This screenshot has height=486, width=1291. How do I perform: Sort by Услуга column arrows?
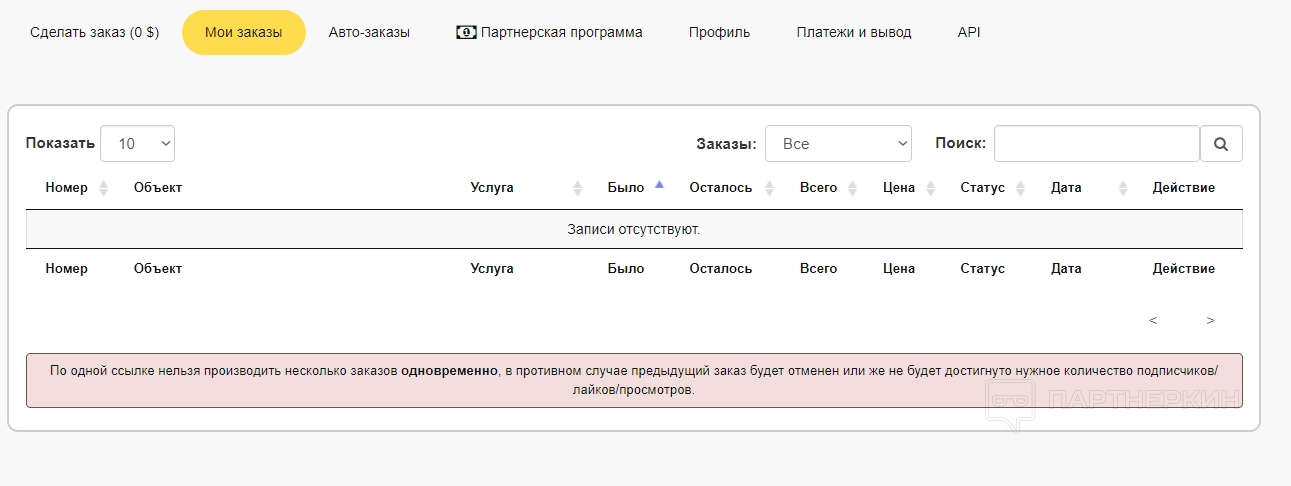point(577,188)
